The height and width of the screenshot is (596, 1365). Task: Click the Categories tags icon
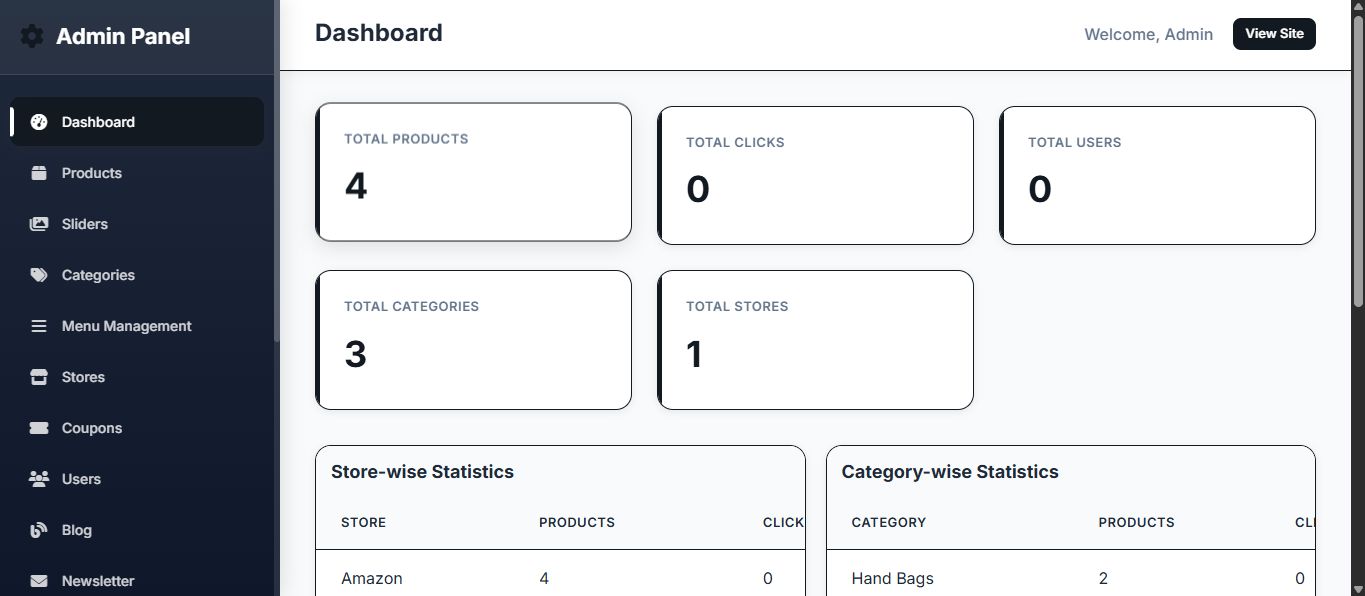coord(39,275)
